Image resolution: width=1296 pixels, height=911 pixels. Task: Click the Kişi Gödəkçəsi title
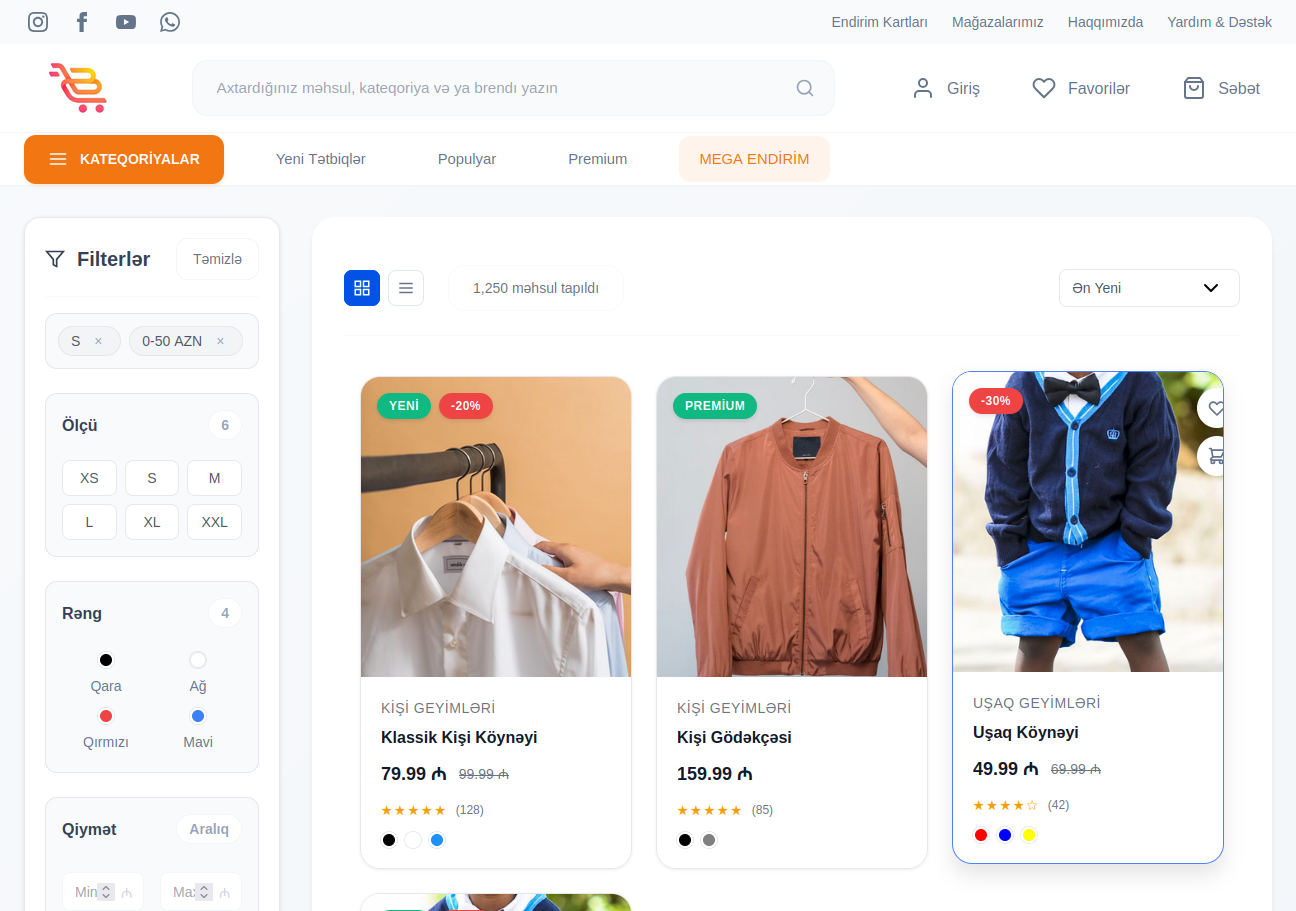coord(734,737)
